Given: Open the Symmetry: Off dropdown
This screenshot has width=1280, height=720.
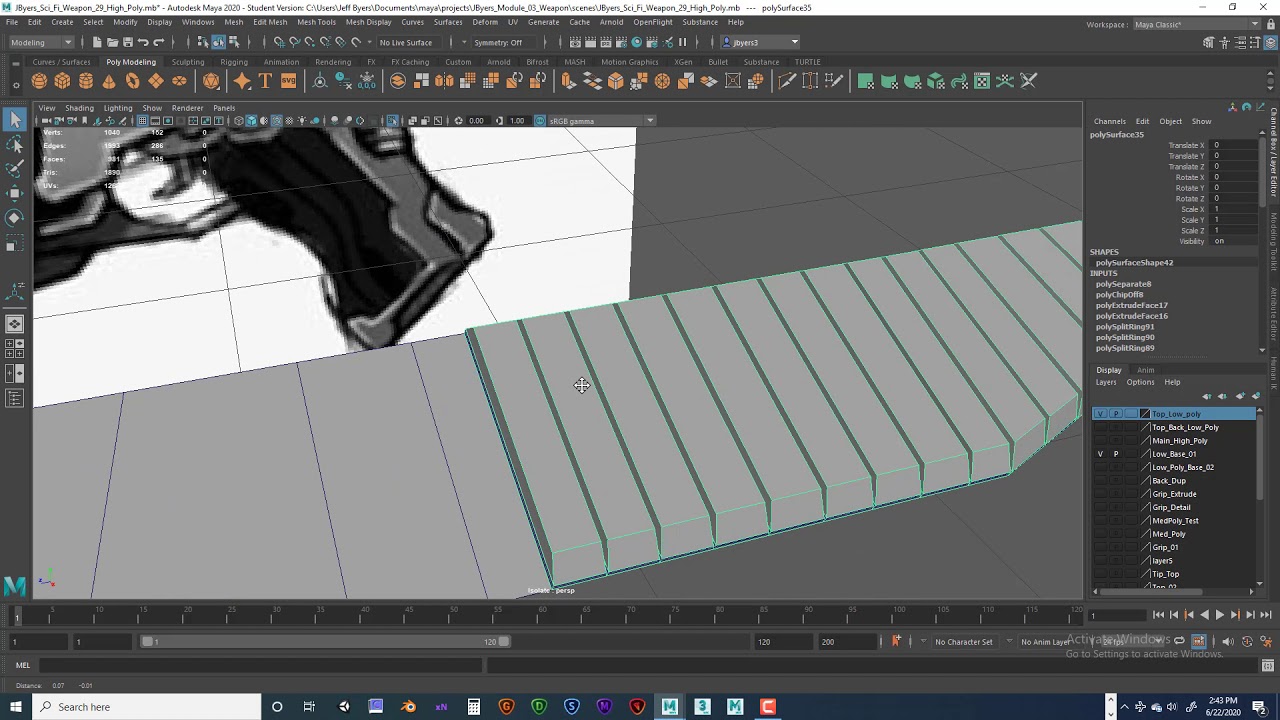Looking at the screenshot, I should pyautogui.click(x=503, y=42).
